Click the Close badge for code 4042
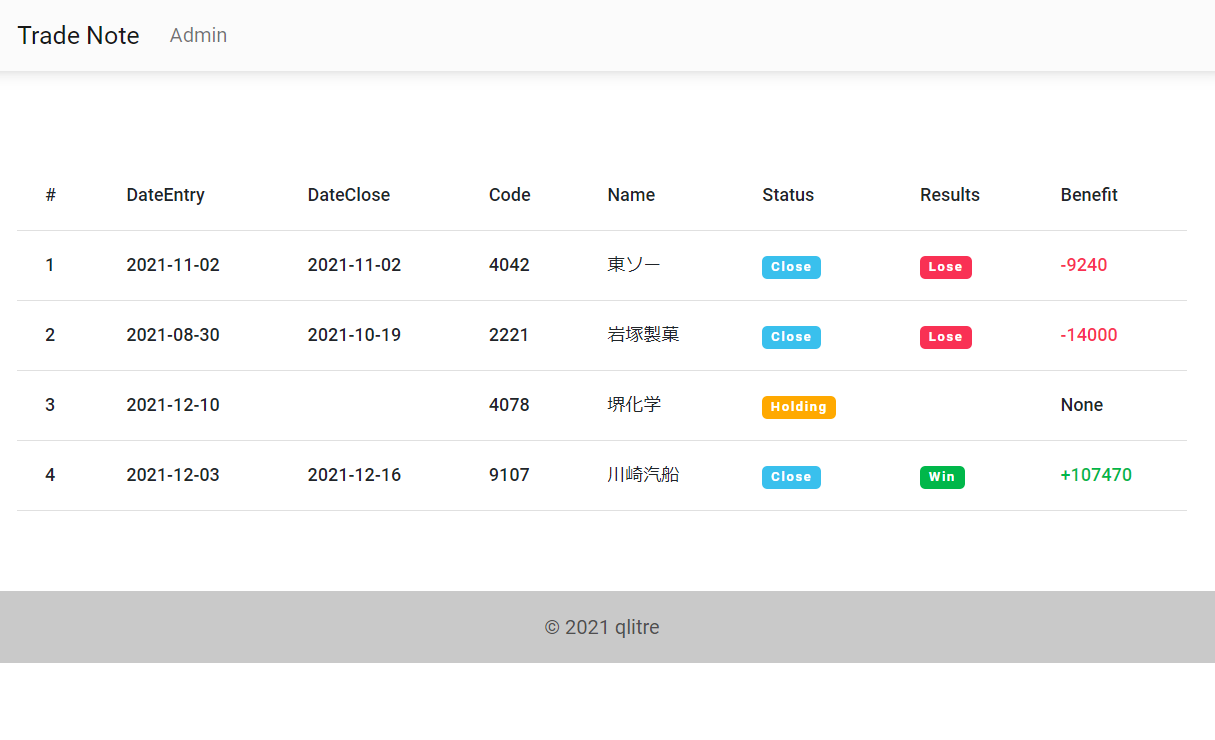This screenshot has height=740, width=1215. [x=791, y=267]
